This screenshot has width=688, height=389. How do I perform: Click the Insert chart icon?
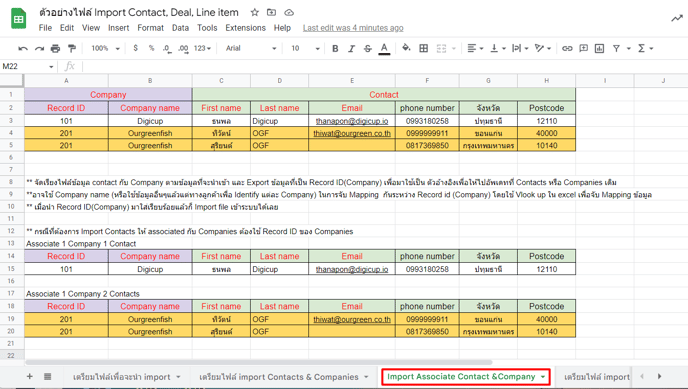tap(599, 48)
